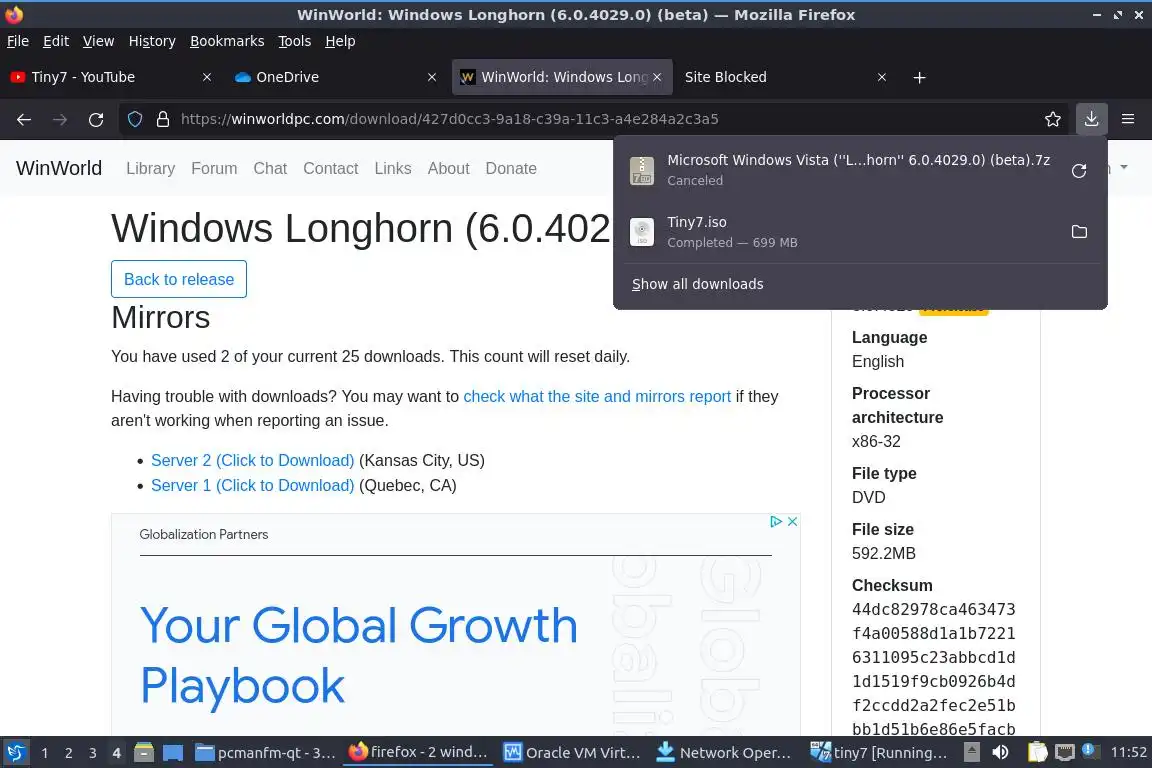Open the WinWorld home logo link

coord(59,168)
